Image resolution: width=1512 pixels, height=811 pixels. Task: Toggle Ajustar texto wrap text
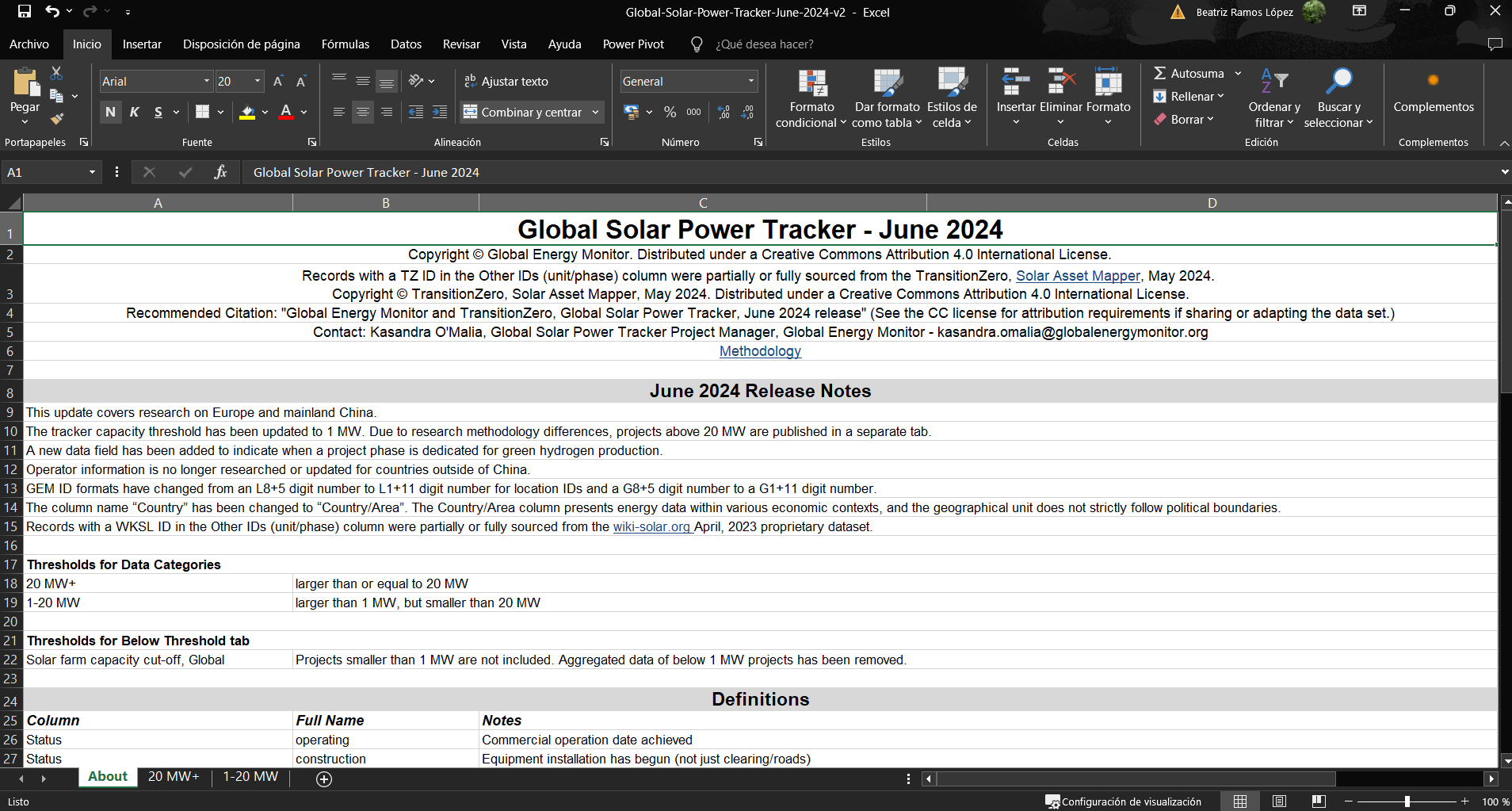pyautogui.click(x=506, y=81)
